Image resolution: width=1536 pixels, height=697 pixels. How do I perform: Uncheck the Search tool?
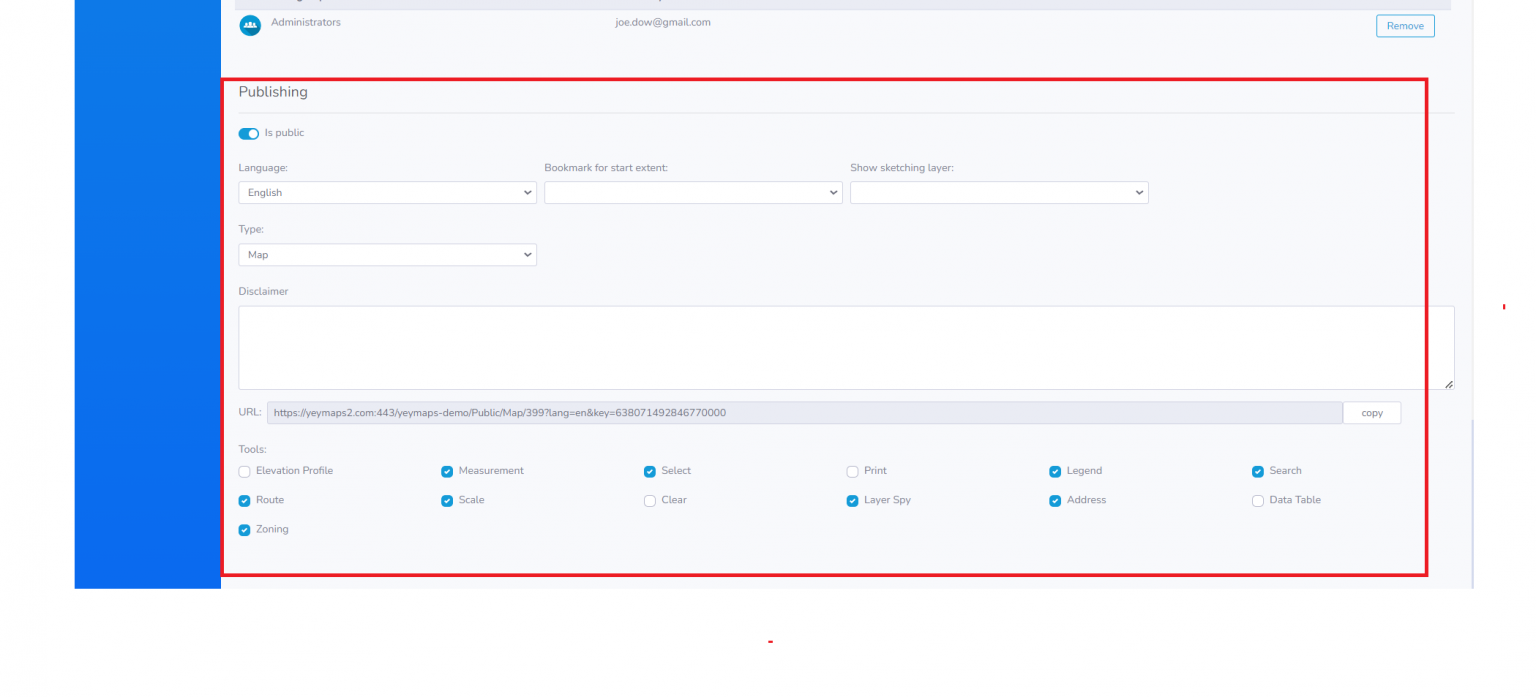(1258, 471)
